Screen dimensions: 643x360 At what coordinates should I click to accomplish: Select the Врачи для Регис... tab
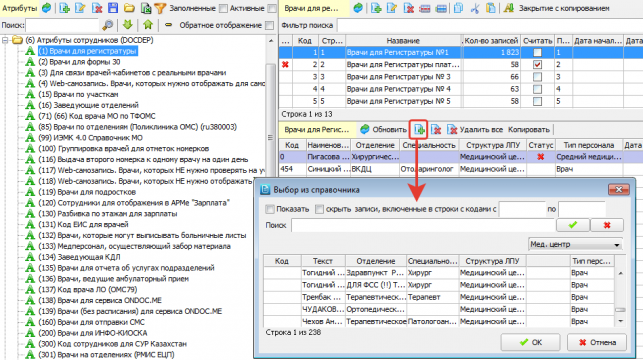(x=317, y=130)
